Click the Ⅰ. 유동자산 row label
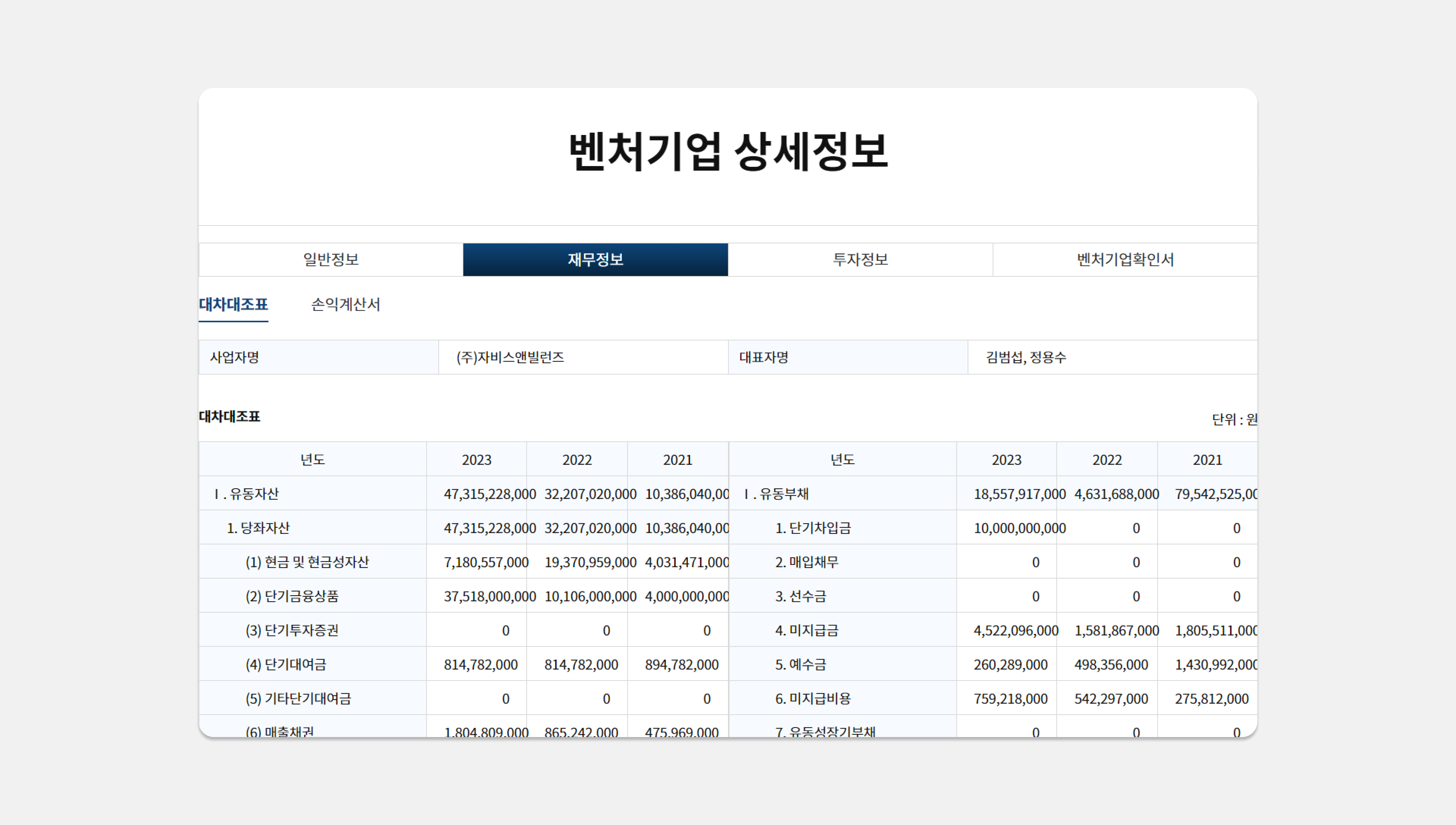 [246, 494]
